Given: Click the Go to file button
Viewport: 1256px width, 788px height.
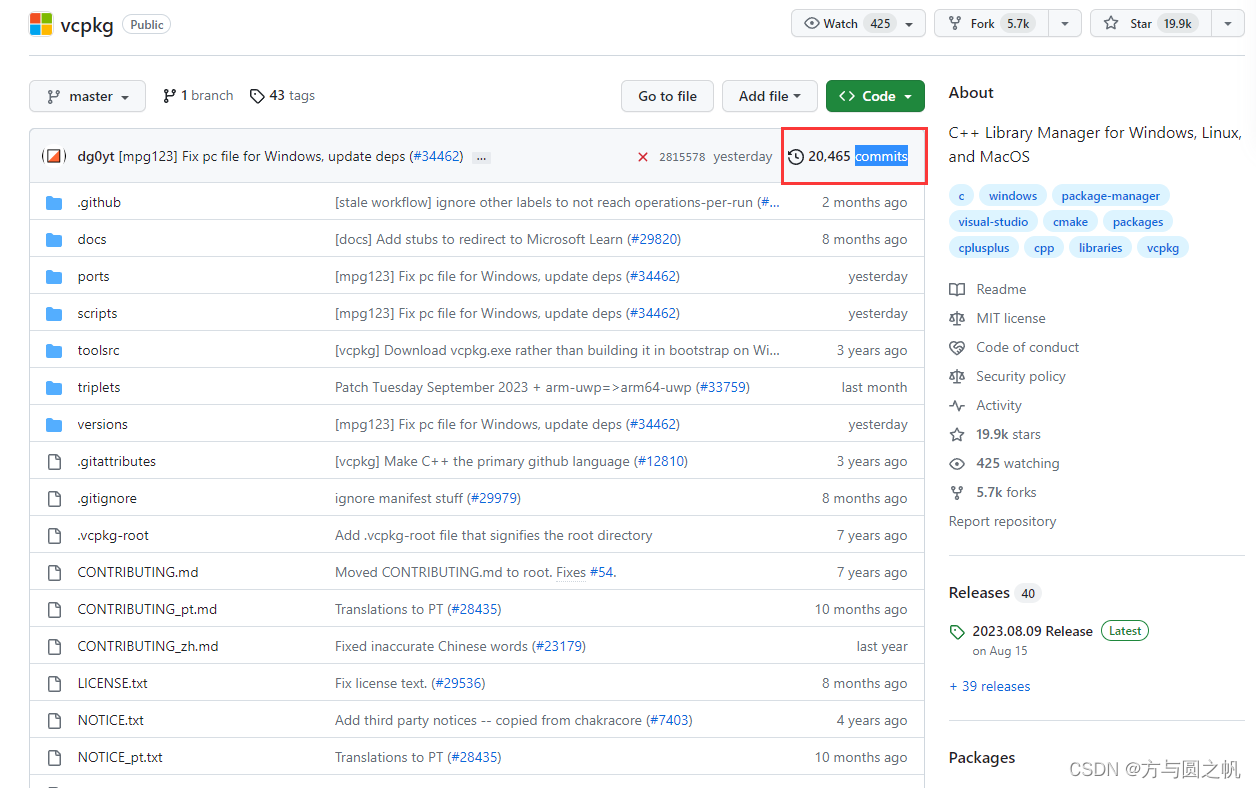Looking at the screenshot, I should [667, 96].
